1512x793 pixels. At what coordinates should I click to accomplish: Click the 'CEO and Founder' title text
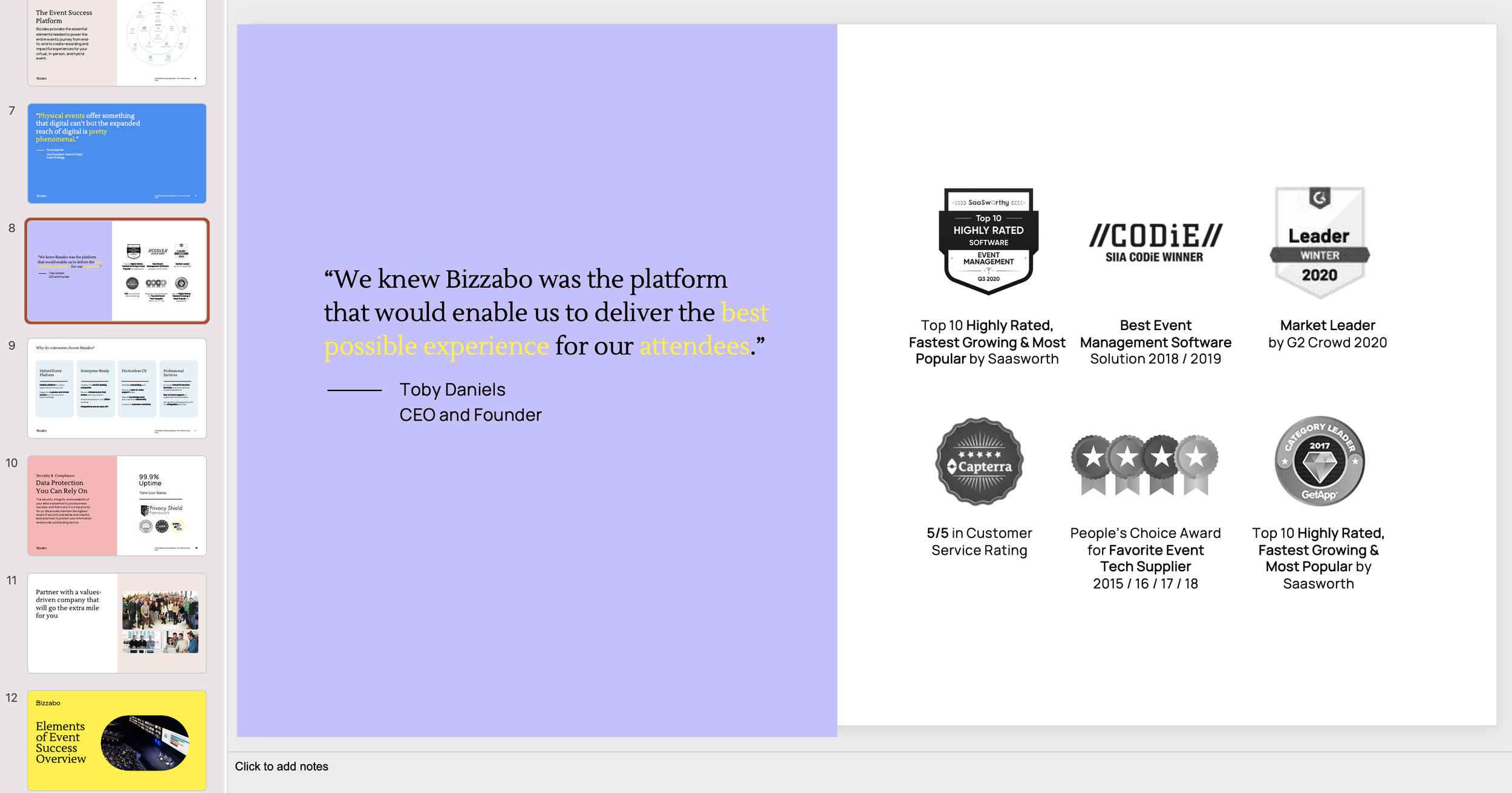[471, 415]
